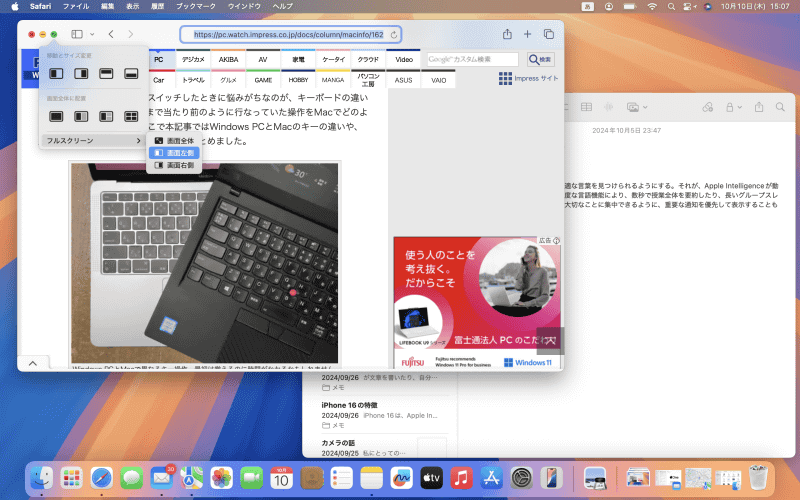Select 画面右側 in the fullscreen submenu
This screenshot has height=500, width=800.
tap(174, 165)
